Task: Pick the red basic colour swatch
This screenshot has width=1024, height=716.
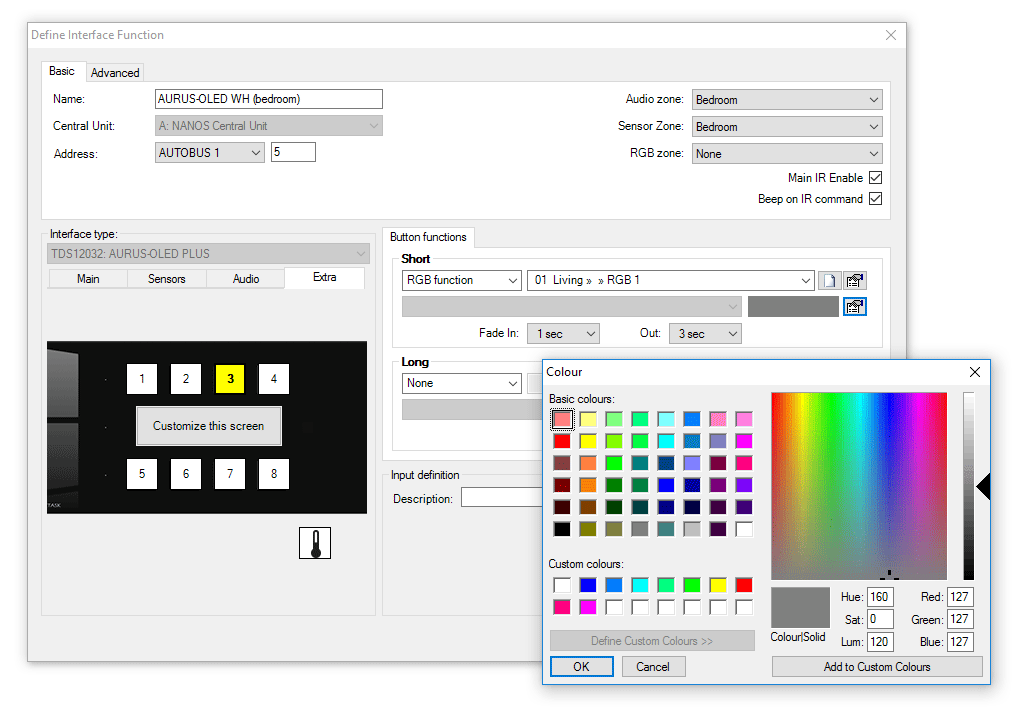Action: (x=563, y=441)
